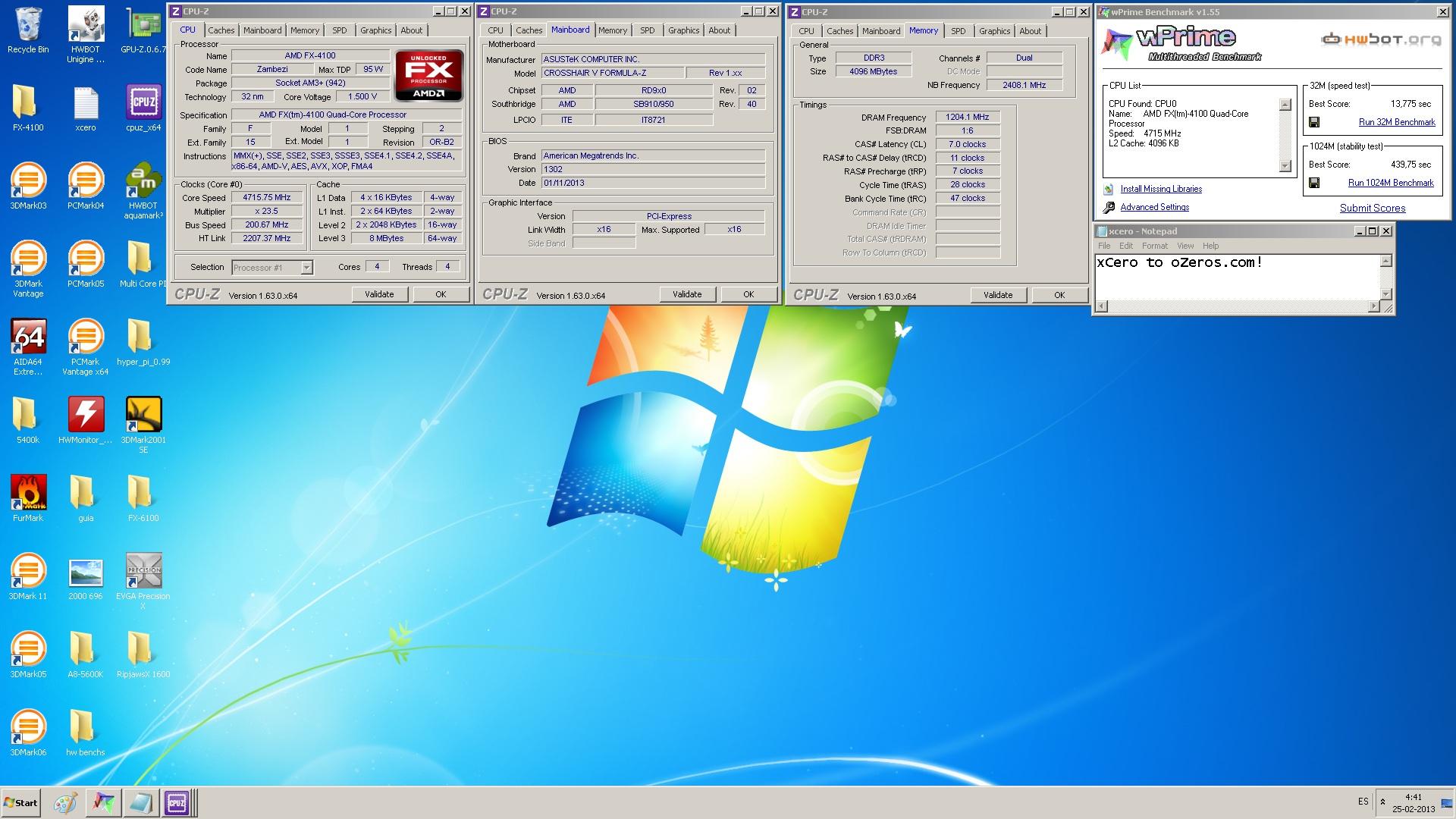Open the Notepad File menu

1104,246
